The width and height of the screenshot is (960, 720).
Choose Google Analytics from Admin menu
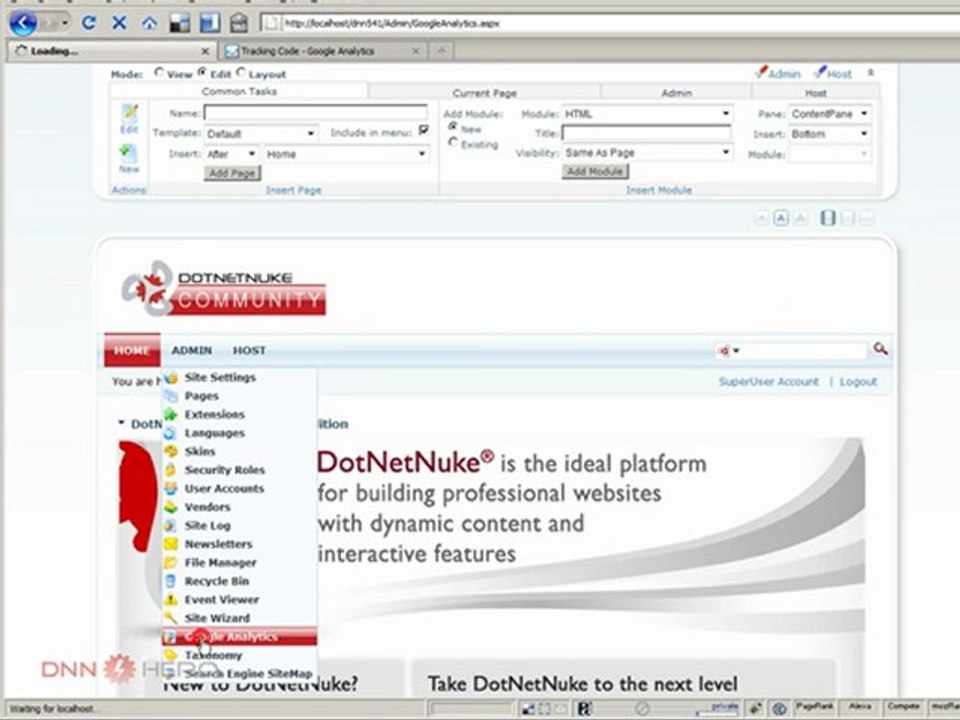239,637
